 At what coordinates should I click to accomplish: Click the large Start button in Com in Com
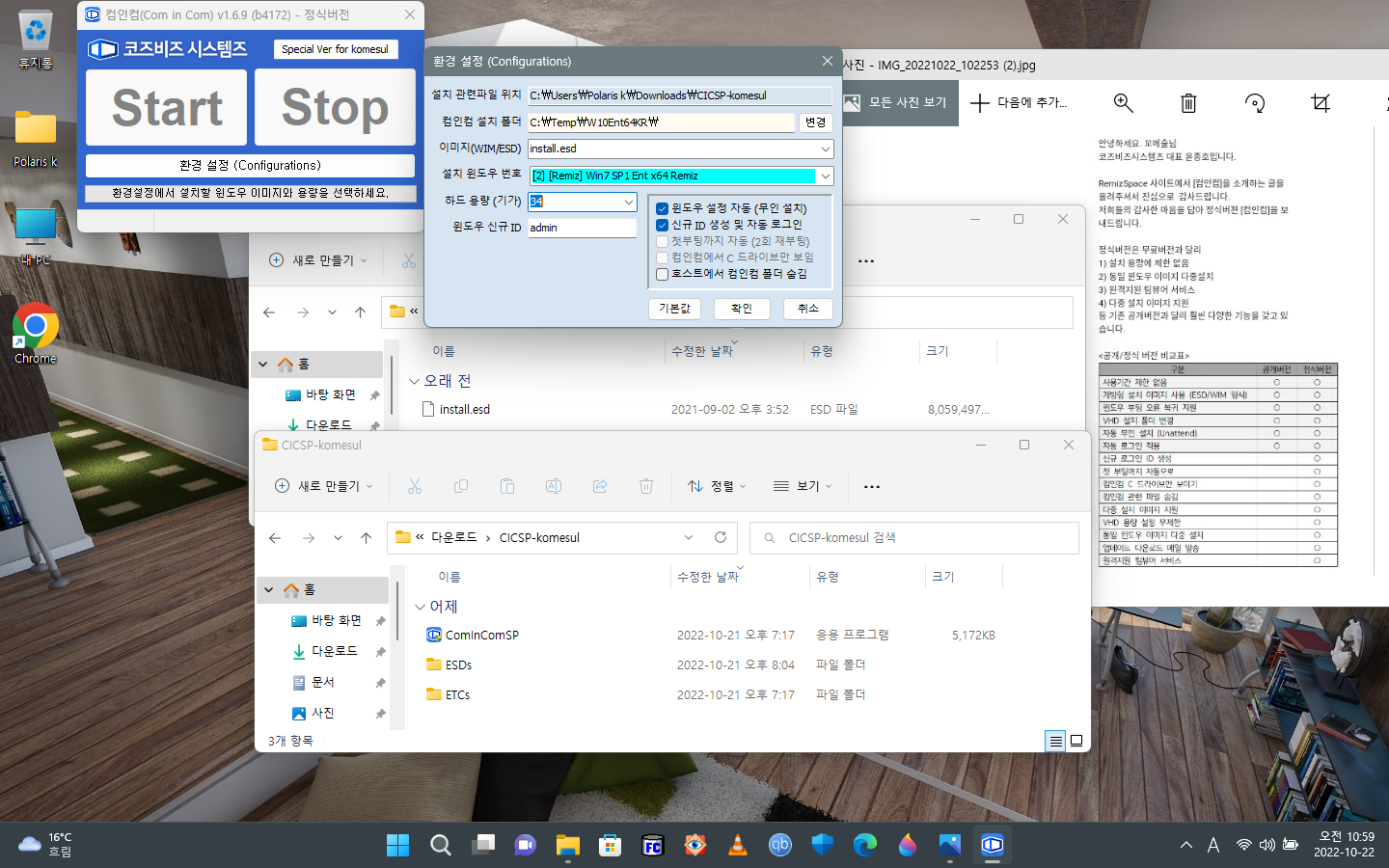[x=167, y=107]
